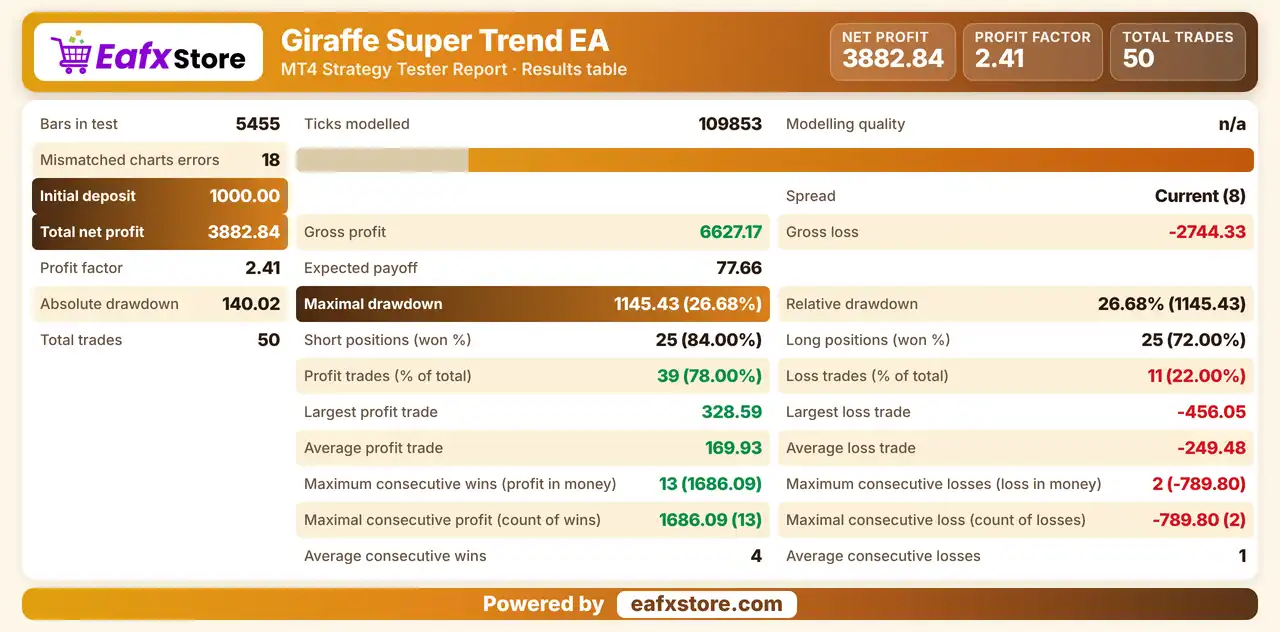Select Maximal consecutive loss value -789.80 (2)

click(x=1199, y=520)
